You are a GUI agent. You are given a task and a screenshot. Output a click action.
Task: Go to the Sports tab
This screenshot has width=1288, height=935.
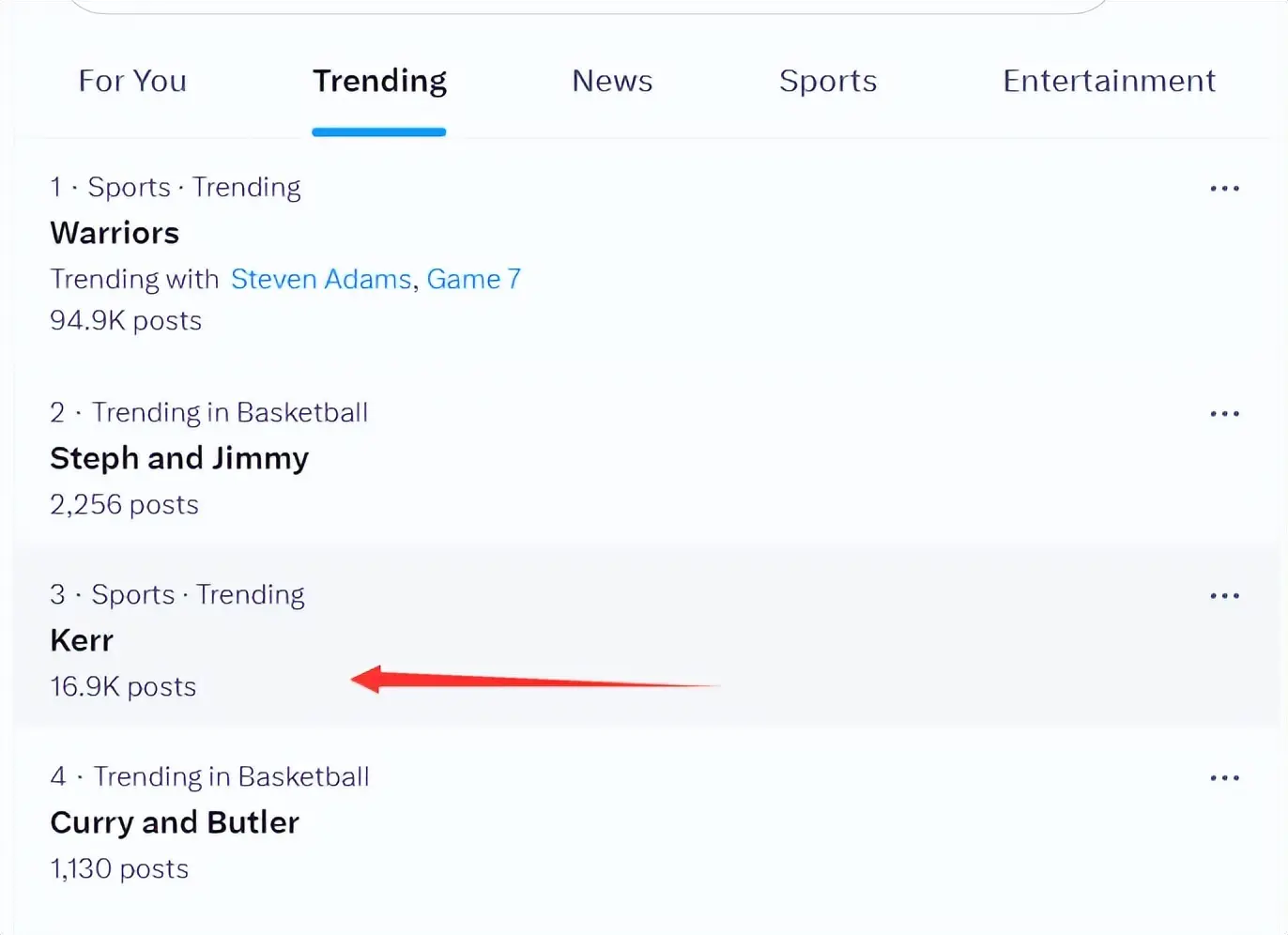(828, 81)
